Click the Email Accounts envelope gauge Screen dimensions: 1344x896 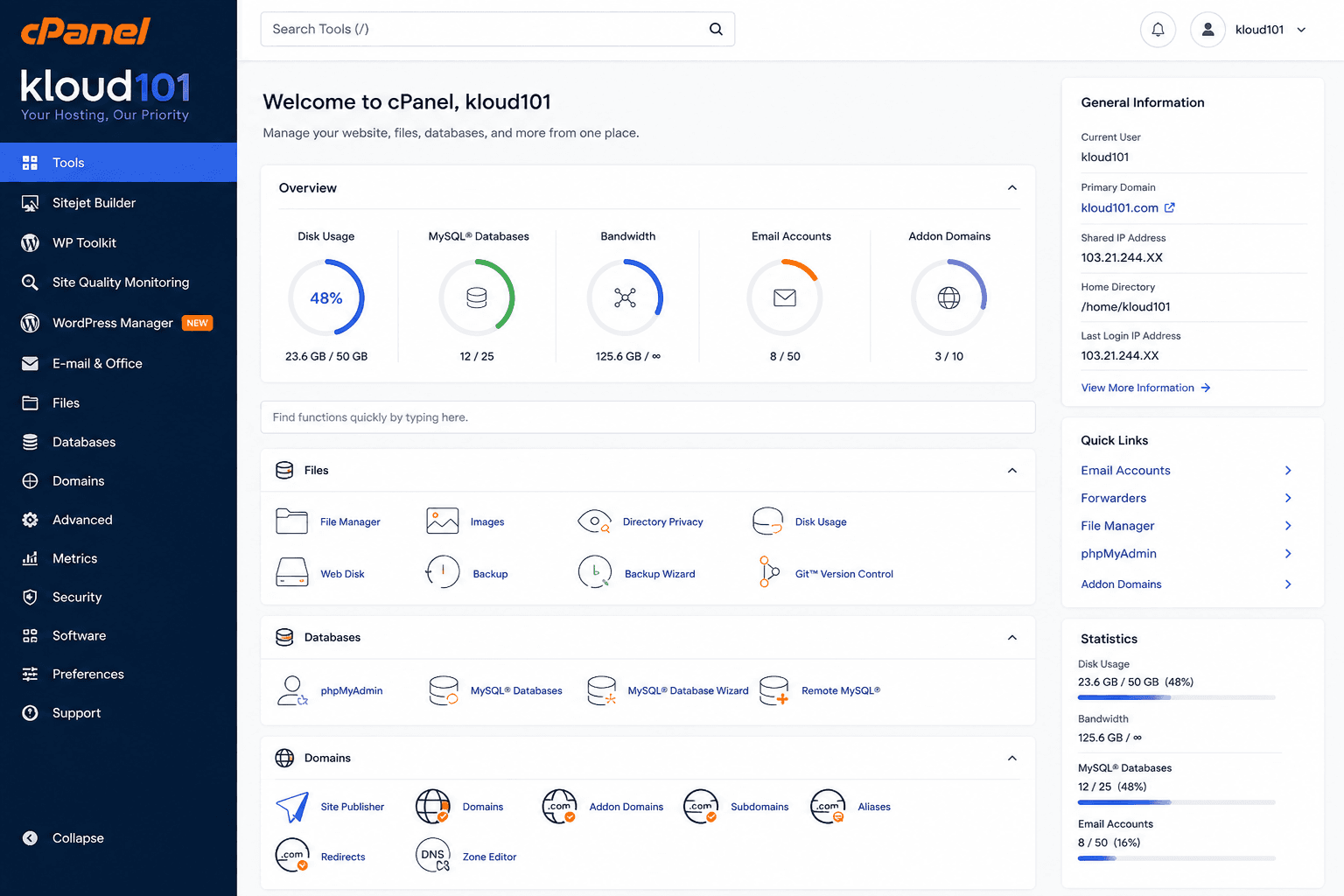click(785, 297)
